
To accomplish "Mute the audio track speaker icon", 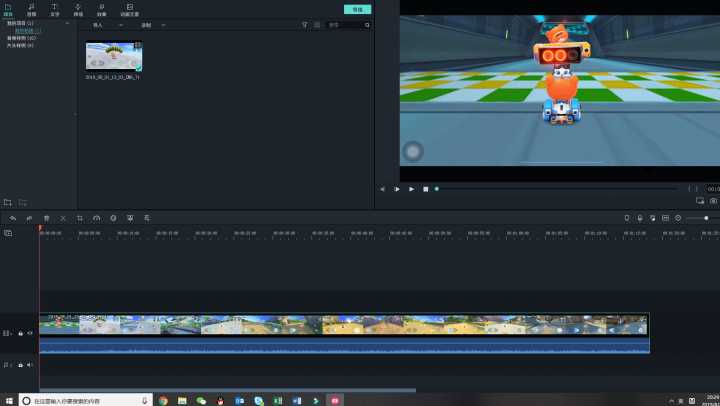I will coord(30,365).
